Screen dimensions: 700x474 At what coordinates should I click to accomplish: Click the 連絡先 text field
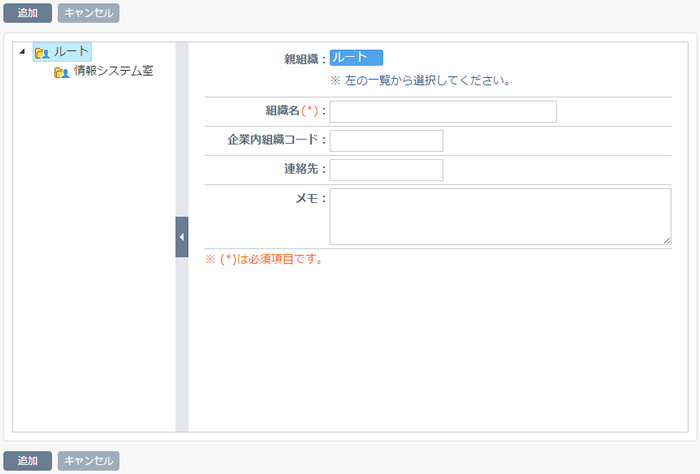(x=387, y=170)
